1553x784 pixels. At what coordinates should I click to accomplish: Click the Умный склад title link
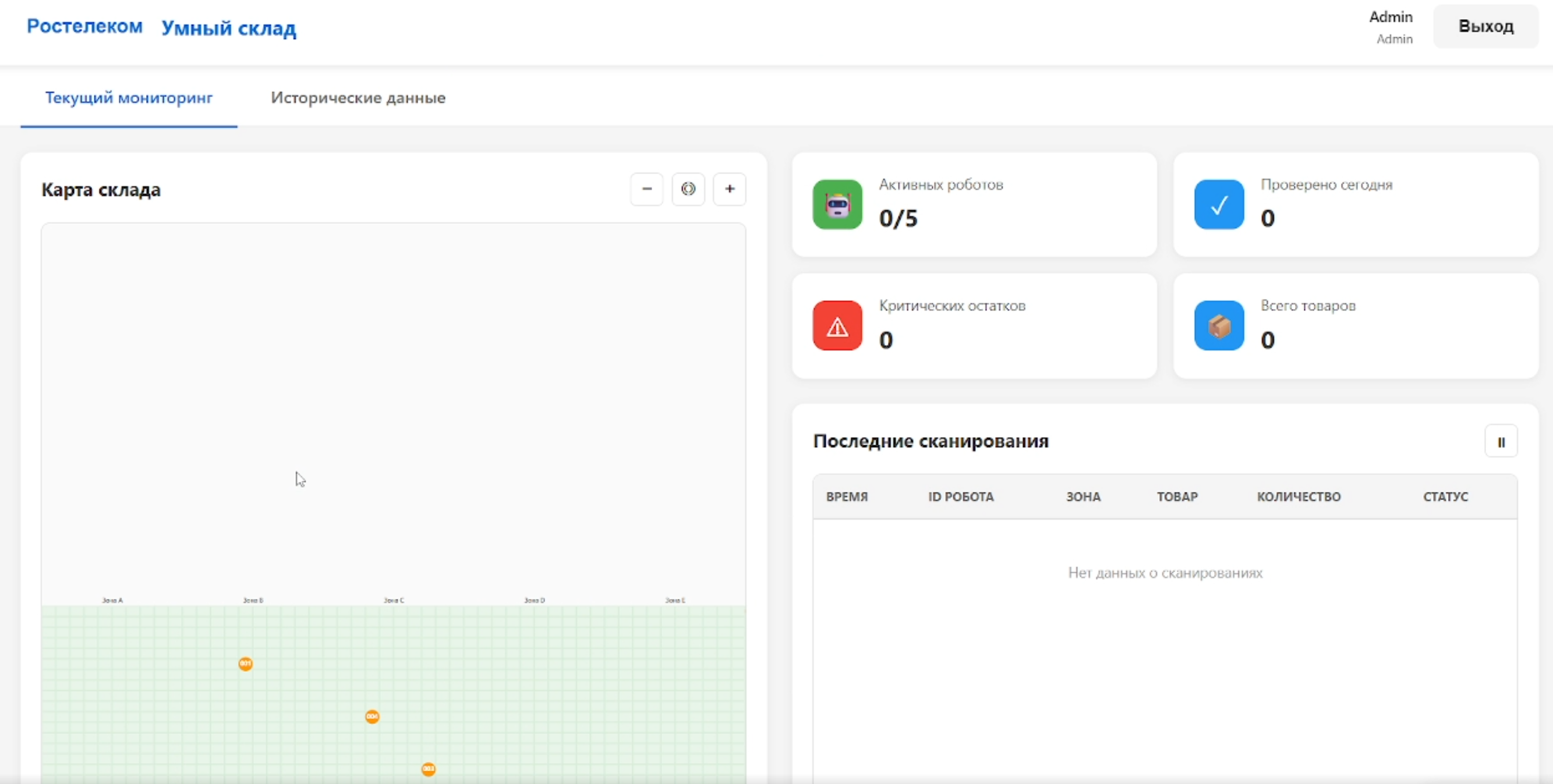point(228,29)
